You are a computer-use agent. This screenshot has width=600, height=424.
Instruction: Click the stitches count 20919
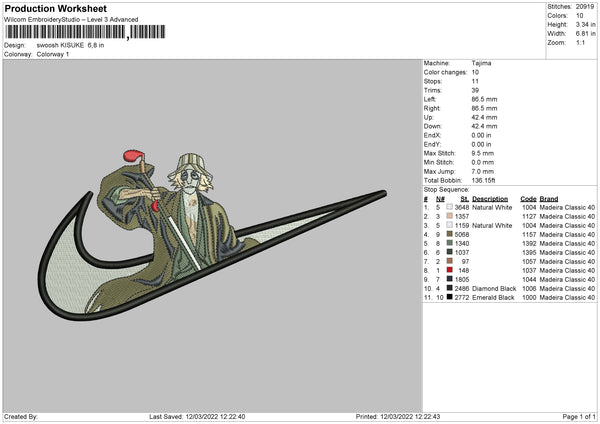585,7
